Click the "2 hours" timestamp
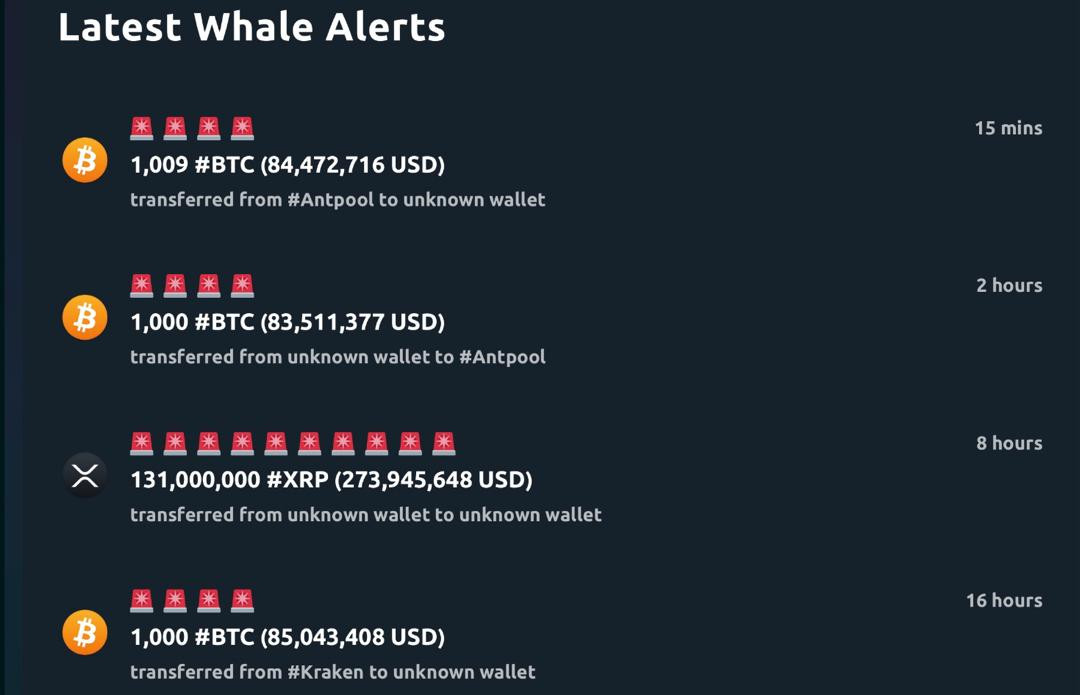1080x695 pixels. [x=1009, y=285]
